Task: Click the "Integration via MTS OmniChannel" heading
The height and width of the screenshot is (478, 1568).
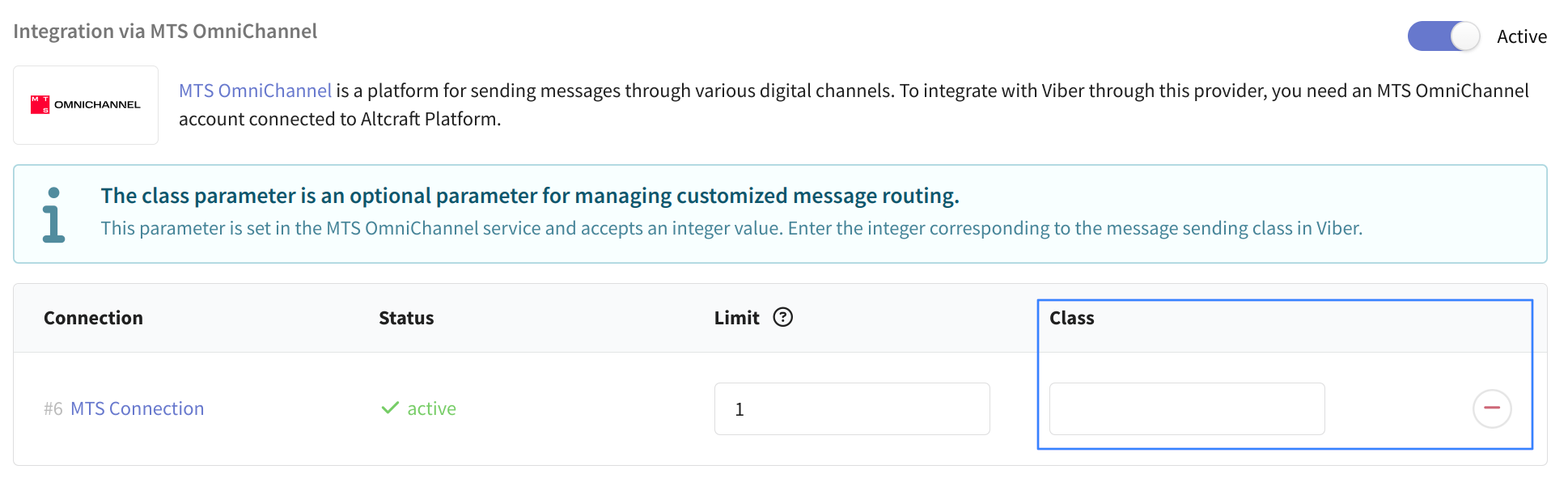Action: click(x=165, y=32)
